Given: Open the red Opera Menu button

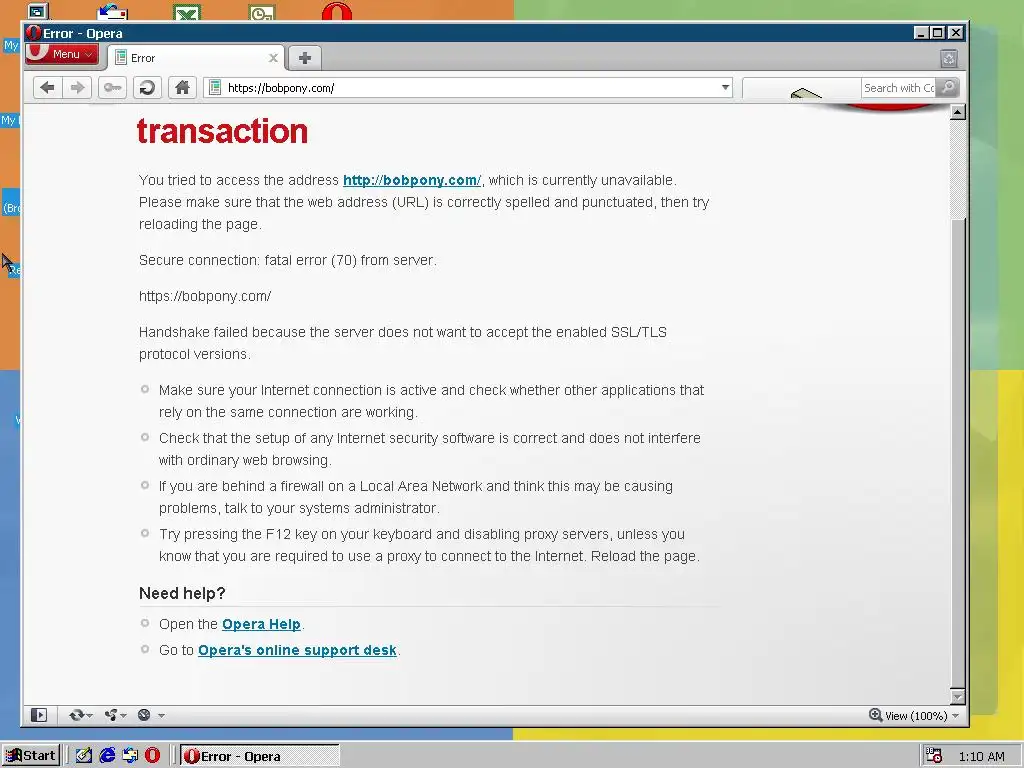Looking at the screenshot, I should click(62, 54).
